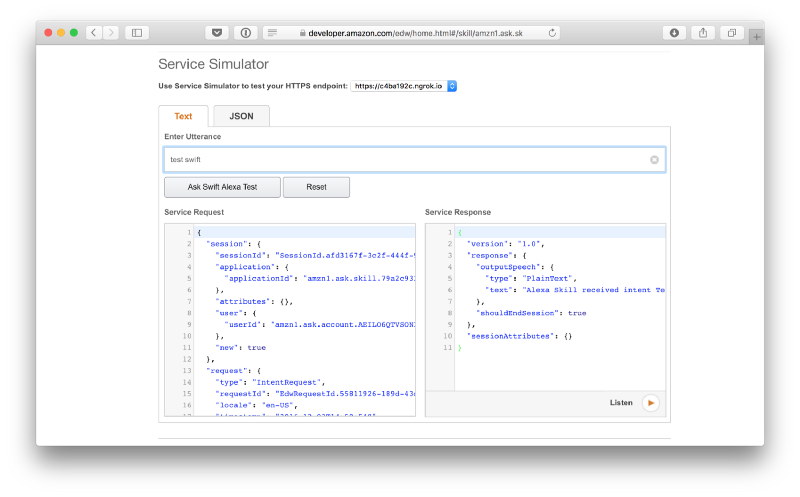Show the Safari downloads list
This screenshot has width=800, height=497.
pyautogui.click(x=674, y=33)
